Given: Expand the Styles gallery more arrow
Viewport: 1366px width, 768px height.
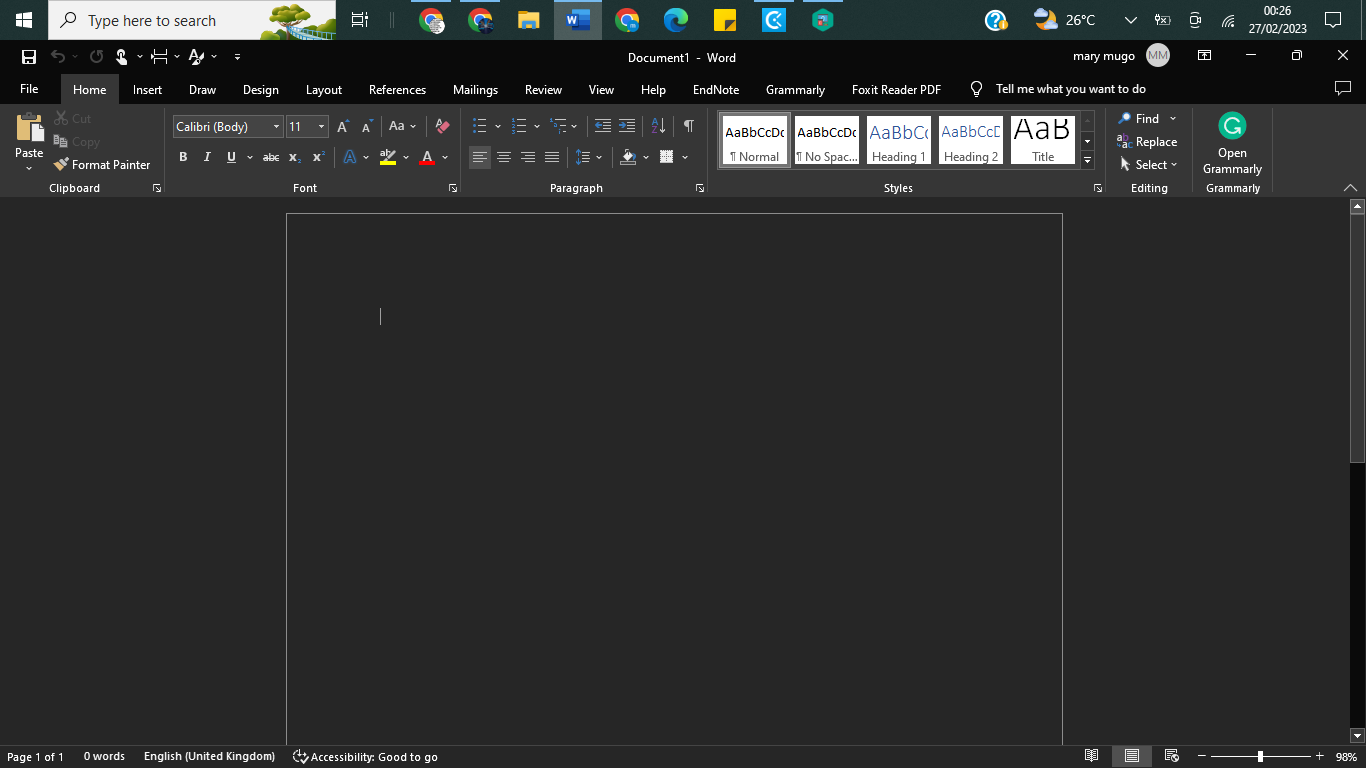Looking at the screenshot, I should [x=1088, y=161].
